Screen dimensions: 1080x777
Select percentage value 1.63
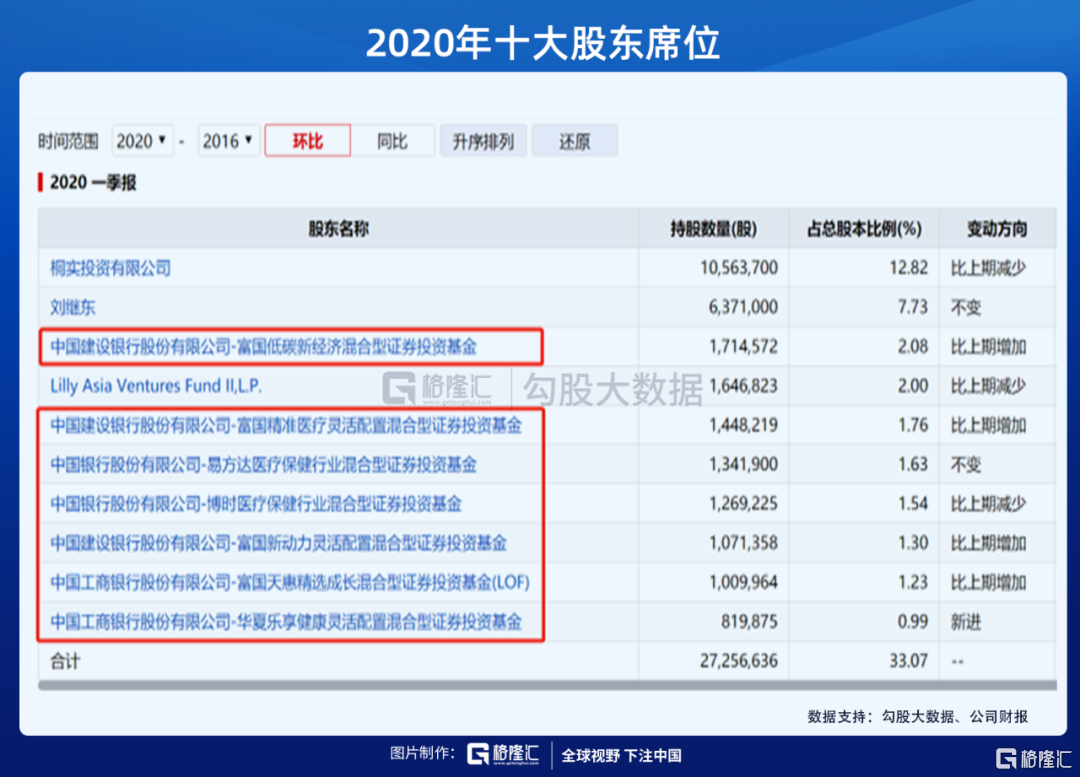click(x=913, y=465)
